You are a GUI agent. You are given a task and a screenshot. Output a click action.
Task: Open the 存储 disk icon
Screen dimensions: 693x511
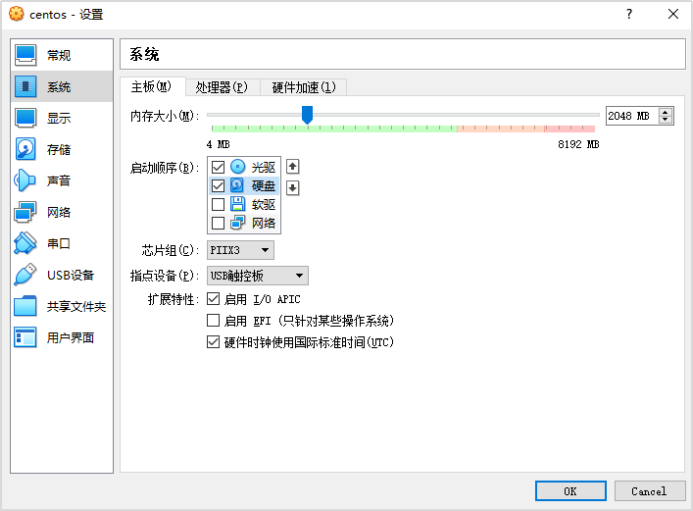tap(25, 149)
